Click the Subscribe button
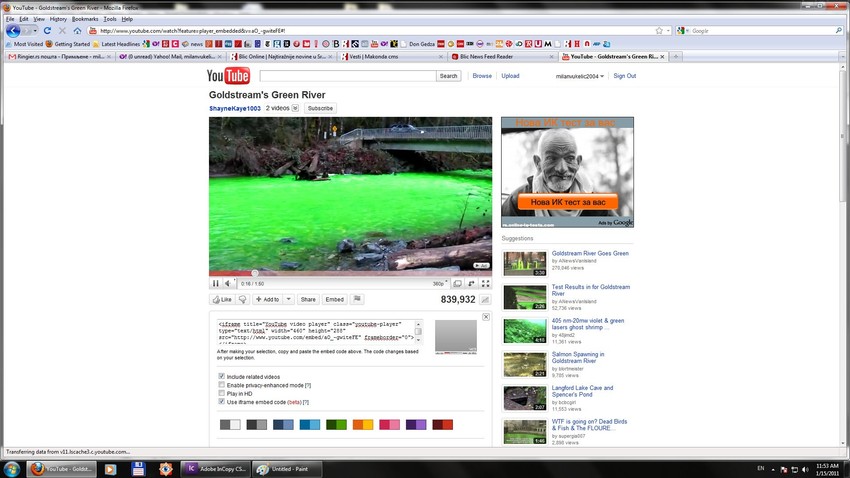Screen dimensions: 850x478 320,108
